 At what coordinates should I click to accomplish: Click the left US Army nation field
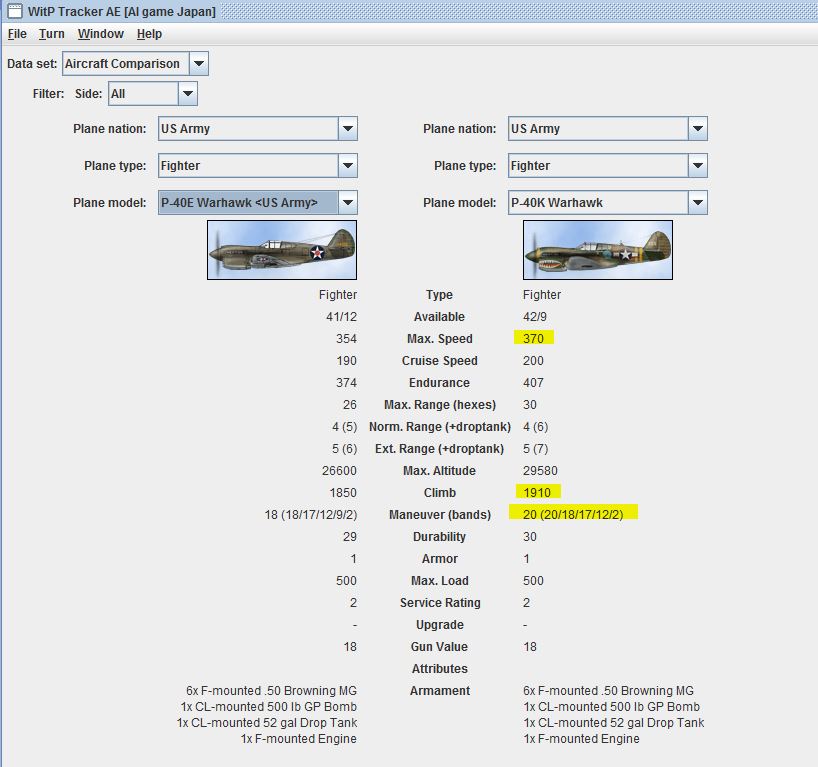pyautogui.click(x=248, y=128)
